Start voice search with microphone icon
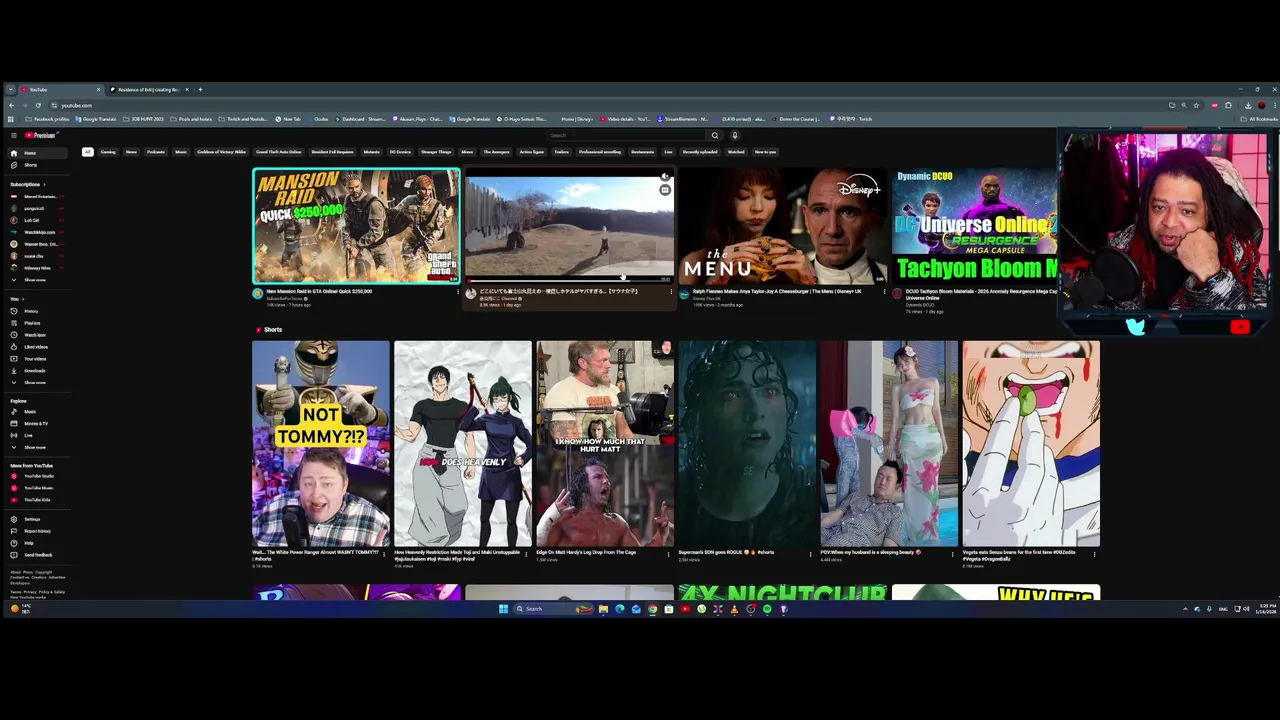The width and height of the screenshot is (1280, 720). (x=734, y=135)
